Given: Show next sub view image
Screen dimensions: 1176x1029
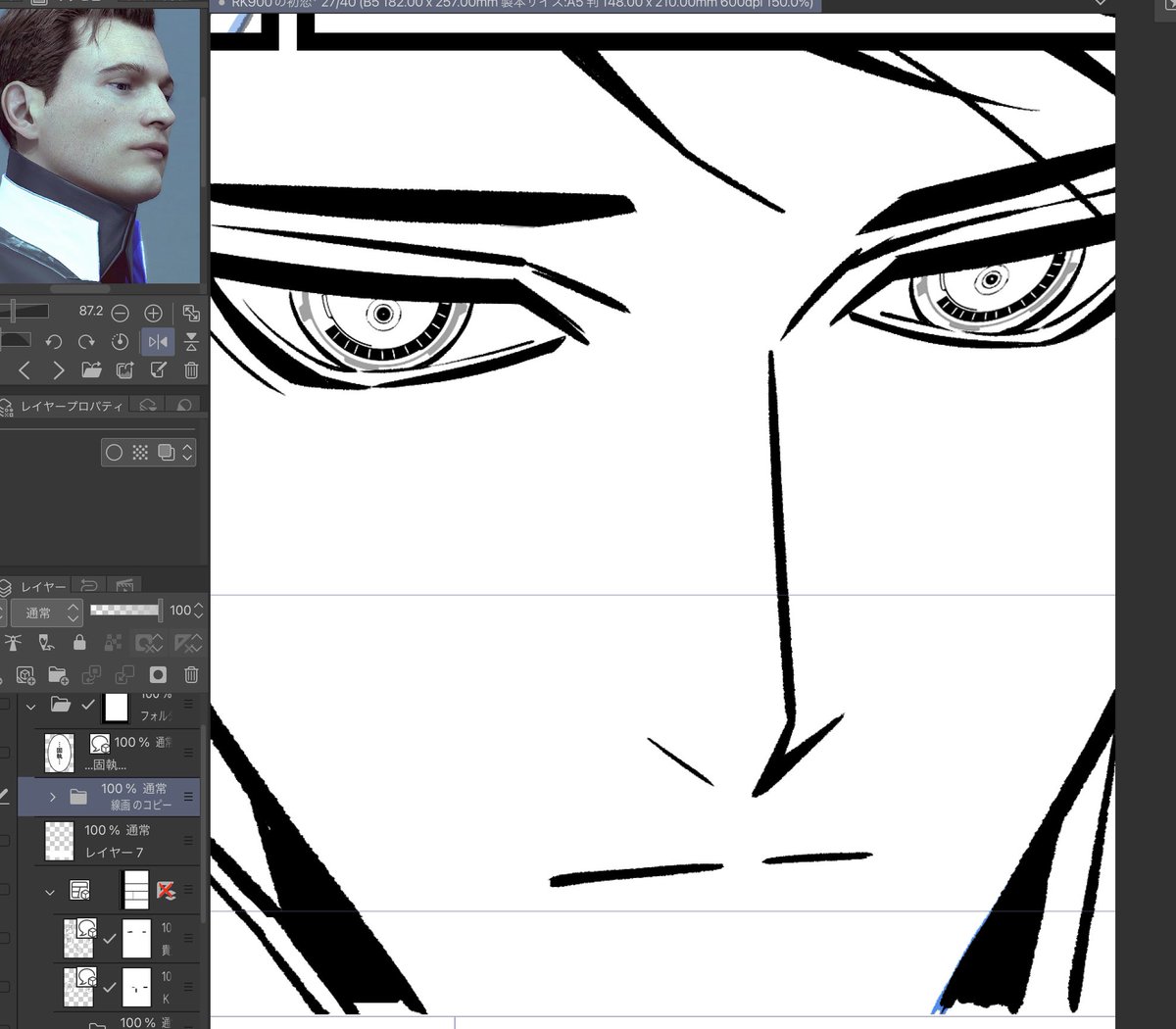Looking at the screenshot, I should click(58, 369).
